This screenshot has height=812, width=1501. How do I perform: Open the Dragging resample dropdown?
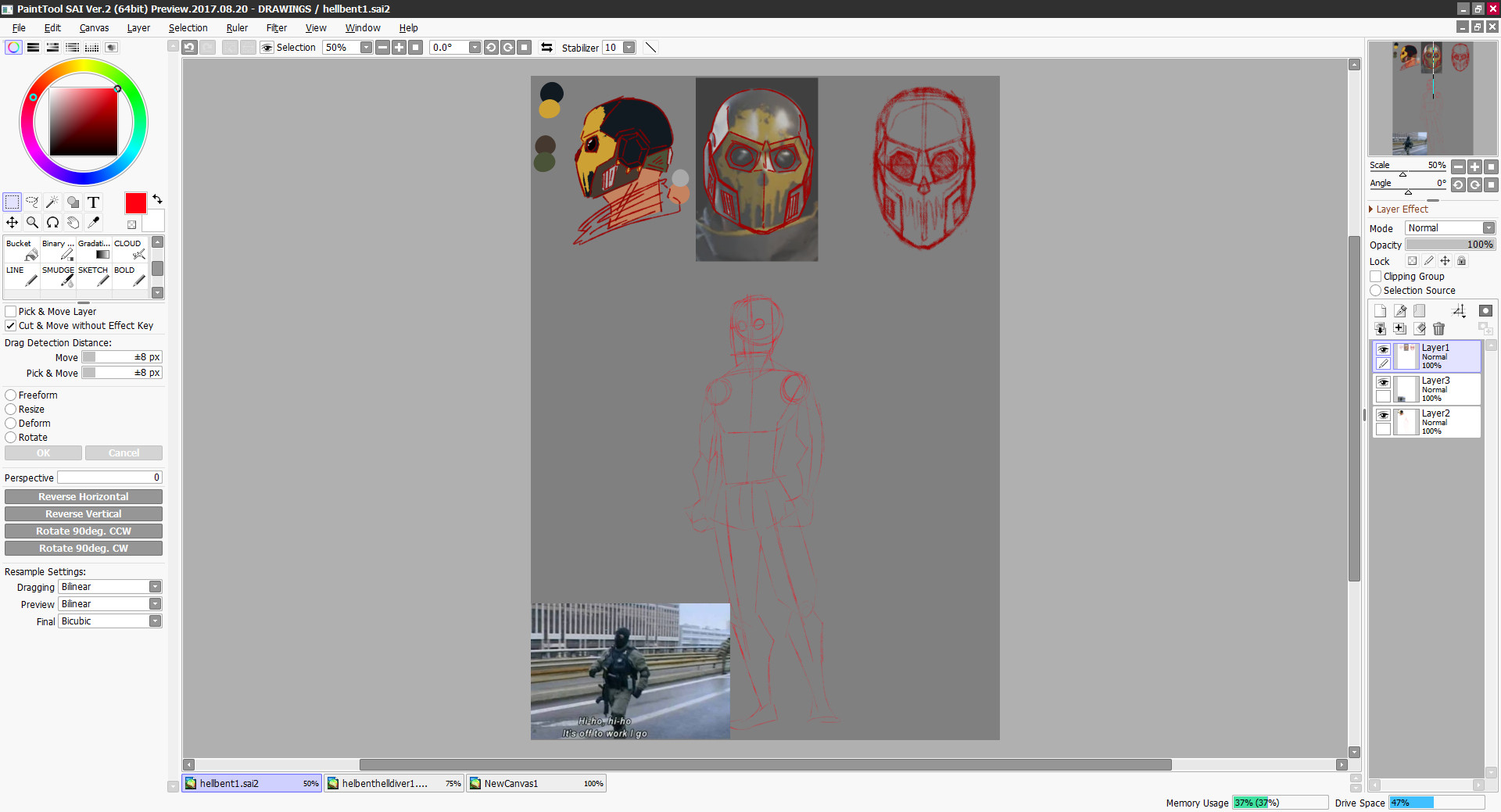(155, 587)
